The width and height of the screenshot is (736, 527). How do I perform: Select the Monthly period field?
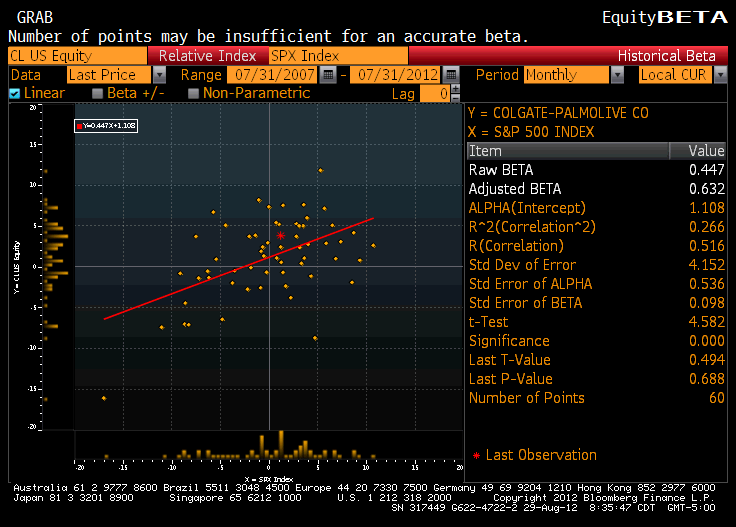[x=567, y=75]
